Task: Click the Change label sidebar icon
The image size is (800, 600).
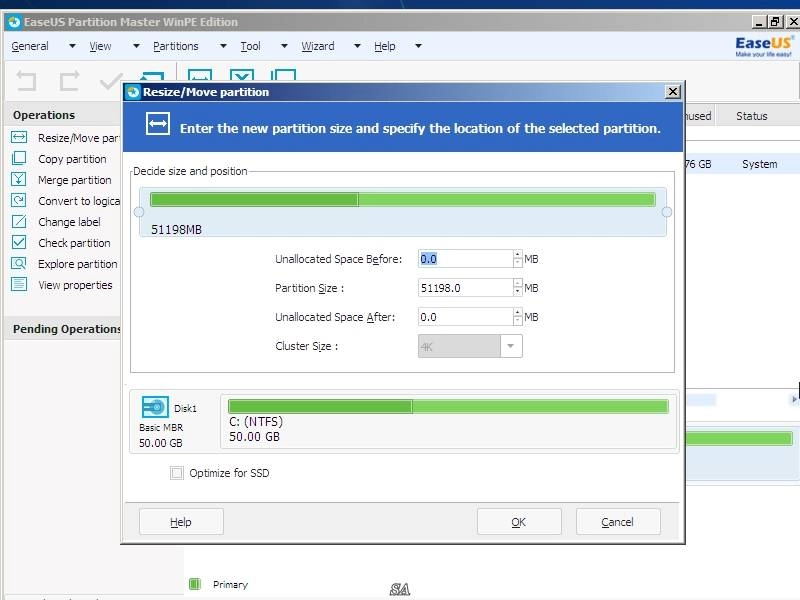Action: point(19,221)
